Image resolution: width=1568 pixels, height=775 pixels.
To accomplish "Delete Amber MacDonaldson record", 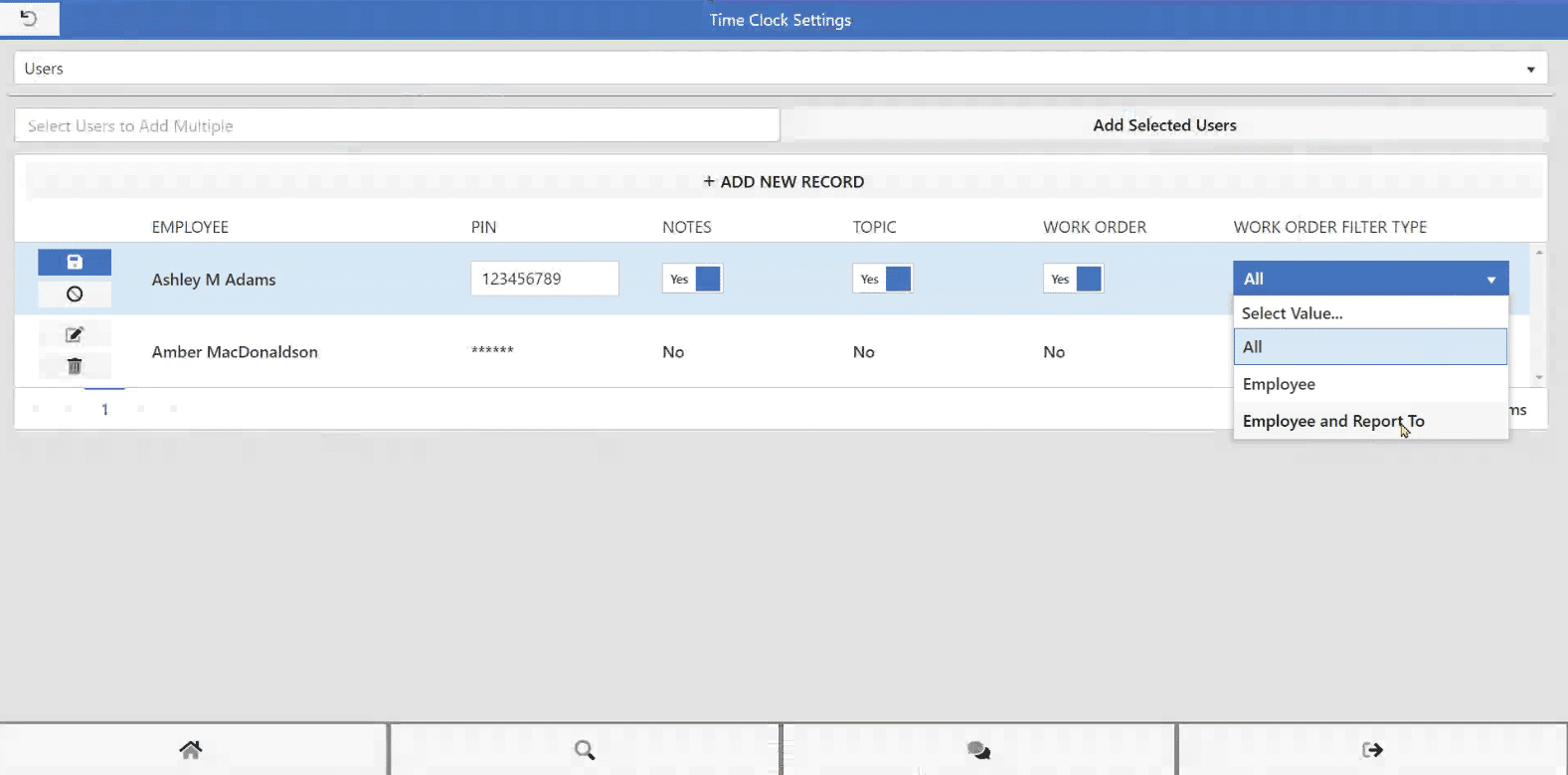I will (75, 366).
